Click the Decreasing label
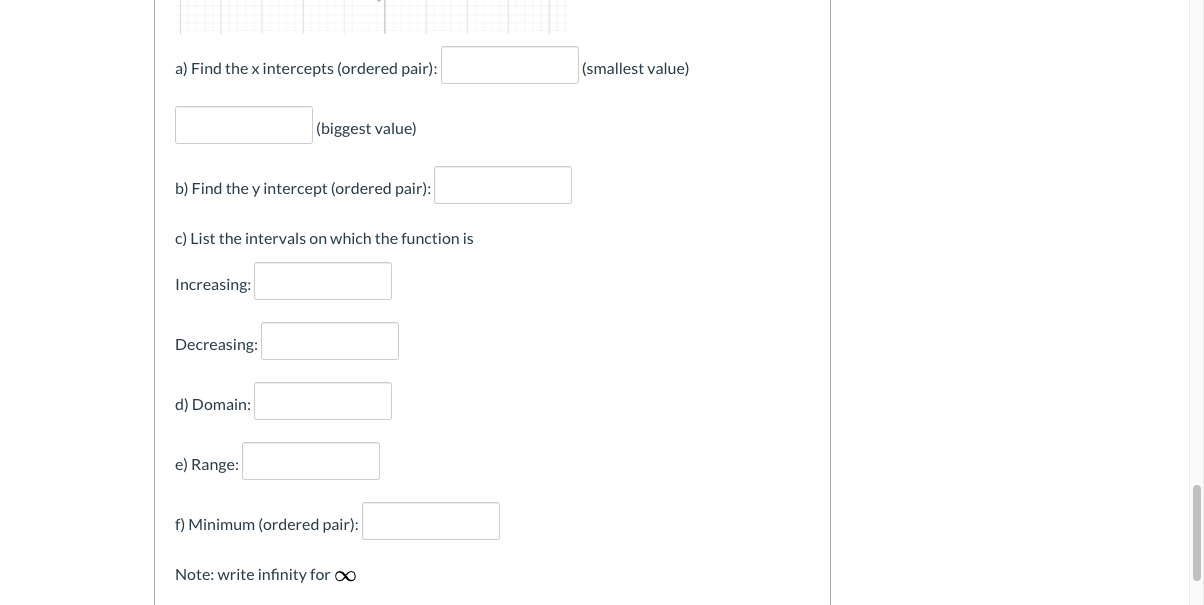The height and width of the screenshot is (605, 1204). (216, 343)
